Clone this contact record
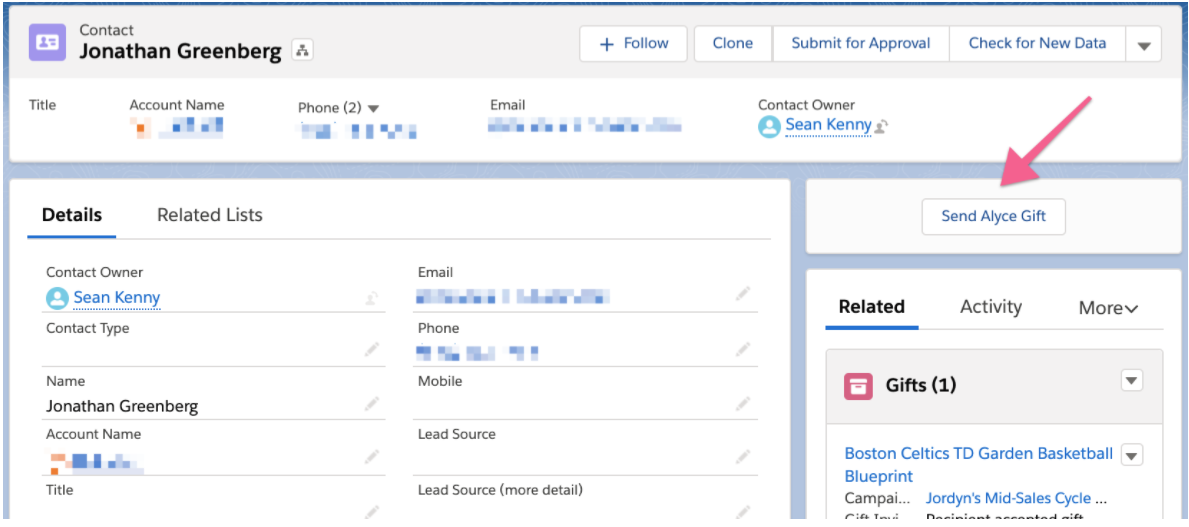This screenshot has height=527, width=1189. point(733,43)
